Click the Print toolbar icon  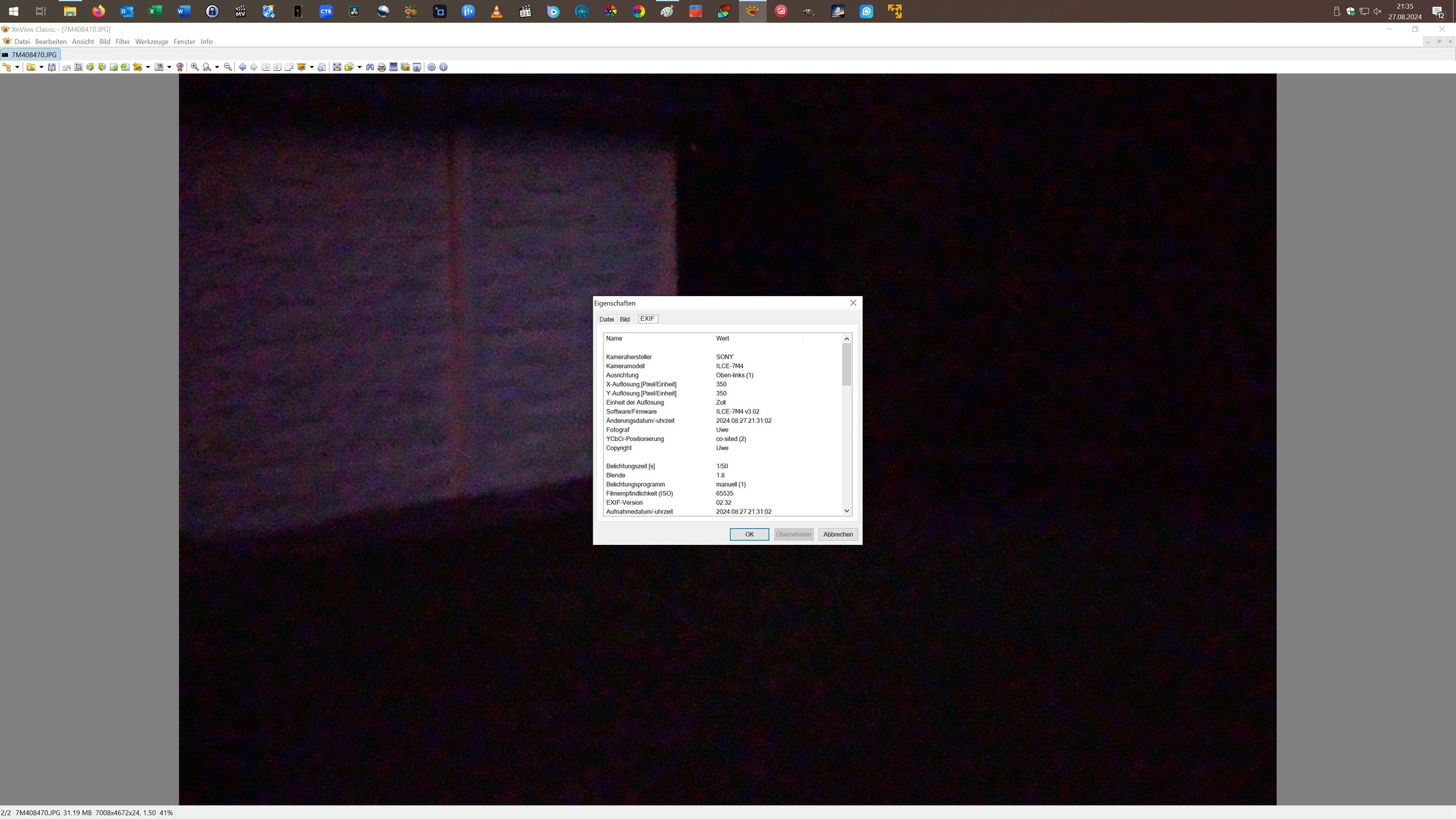[x=381, y=67]
